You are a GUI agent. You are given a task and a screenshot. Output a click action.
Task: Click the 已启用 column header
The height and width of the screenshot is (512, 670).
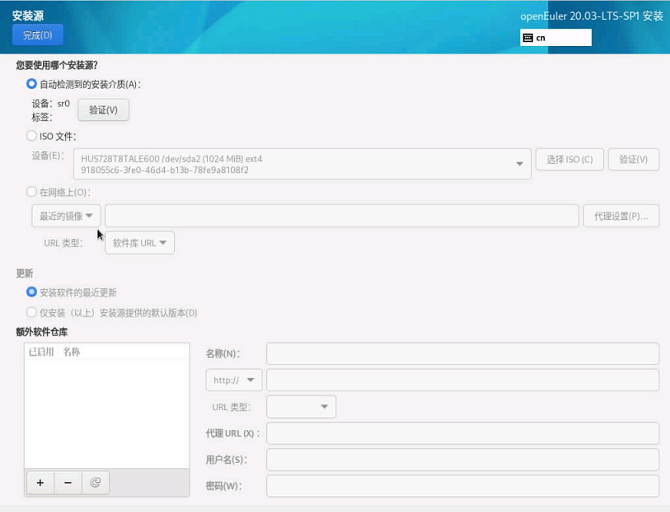click(41, 352)
